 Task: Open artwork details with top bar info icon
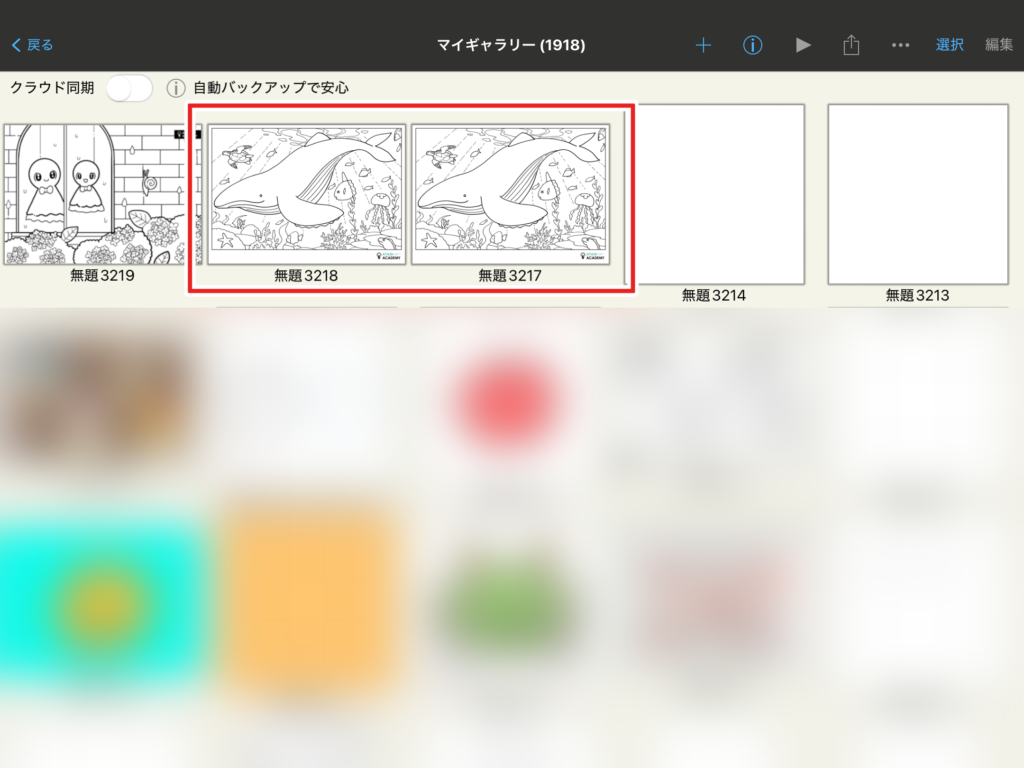[x=753, y=45]
